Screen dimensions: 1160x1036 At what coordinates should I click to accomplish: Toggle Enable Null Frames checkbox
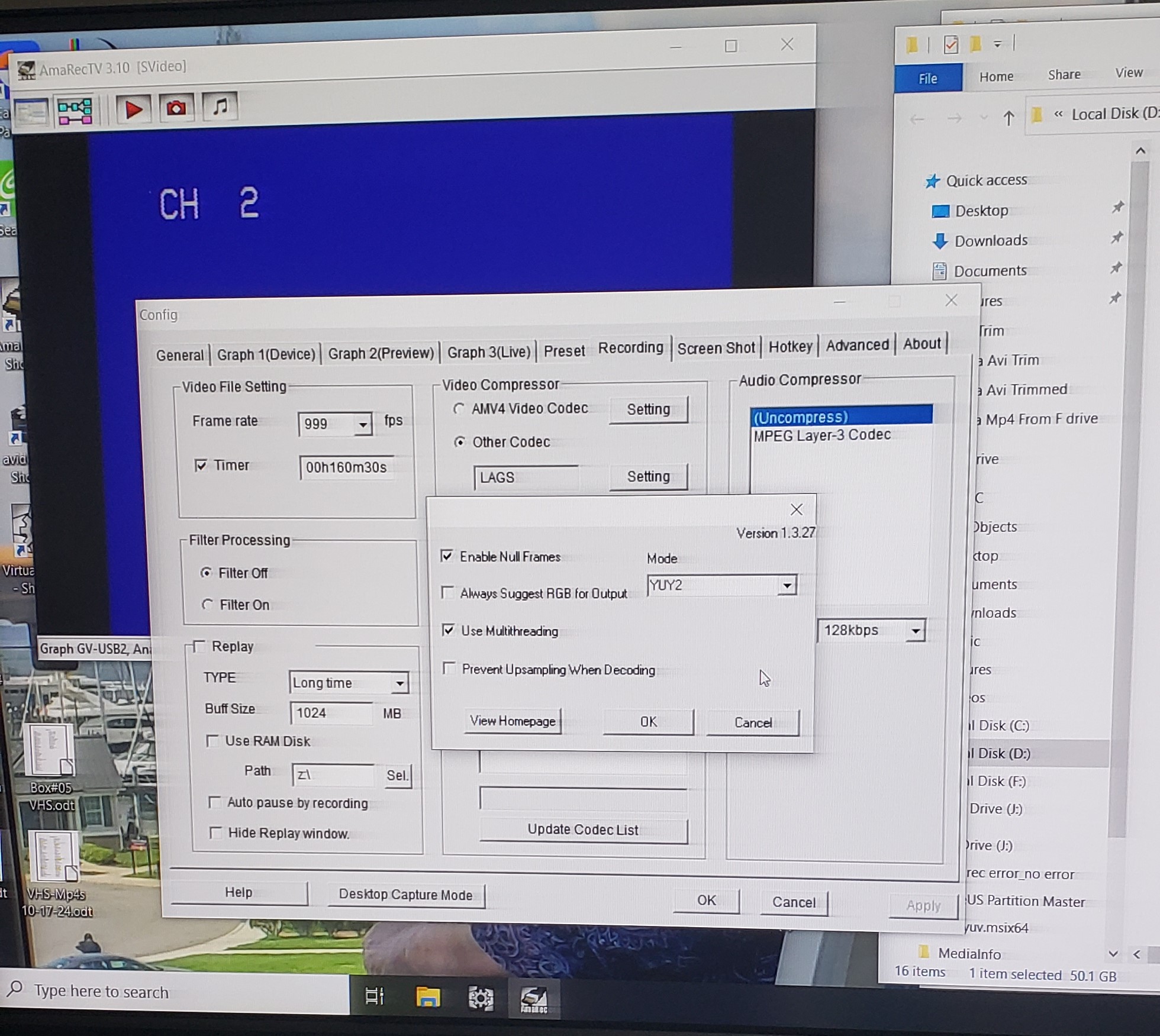[447, 556]
